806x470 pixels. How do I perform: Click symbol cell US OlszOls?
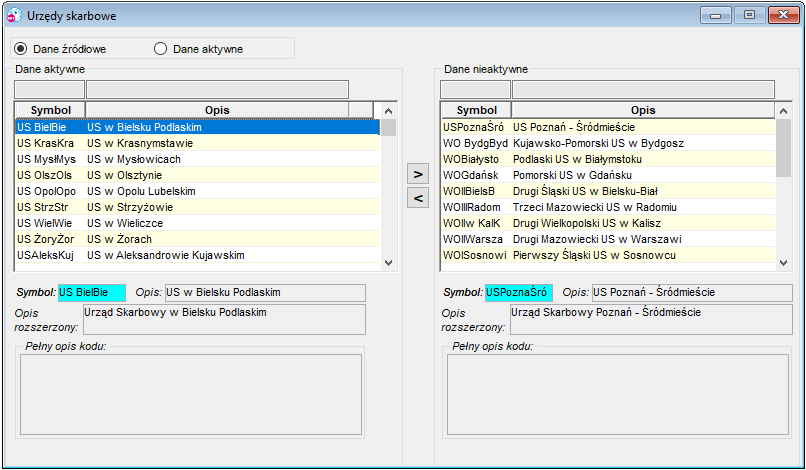pyautogui.click(x=50, y=175)
